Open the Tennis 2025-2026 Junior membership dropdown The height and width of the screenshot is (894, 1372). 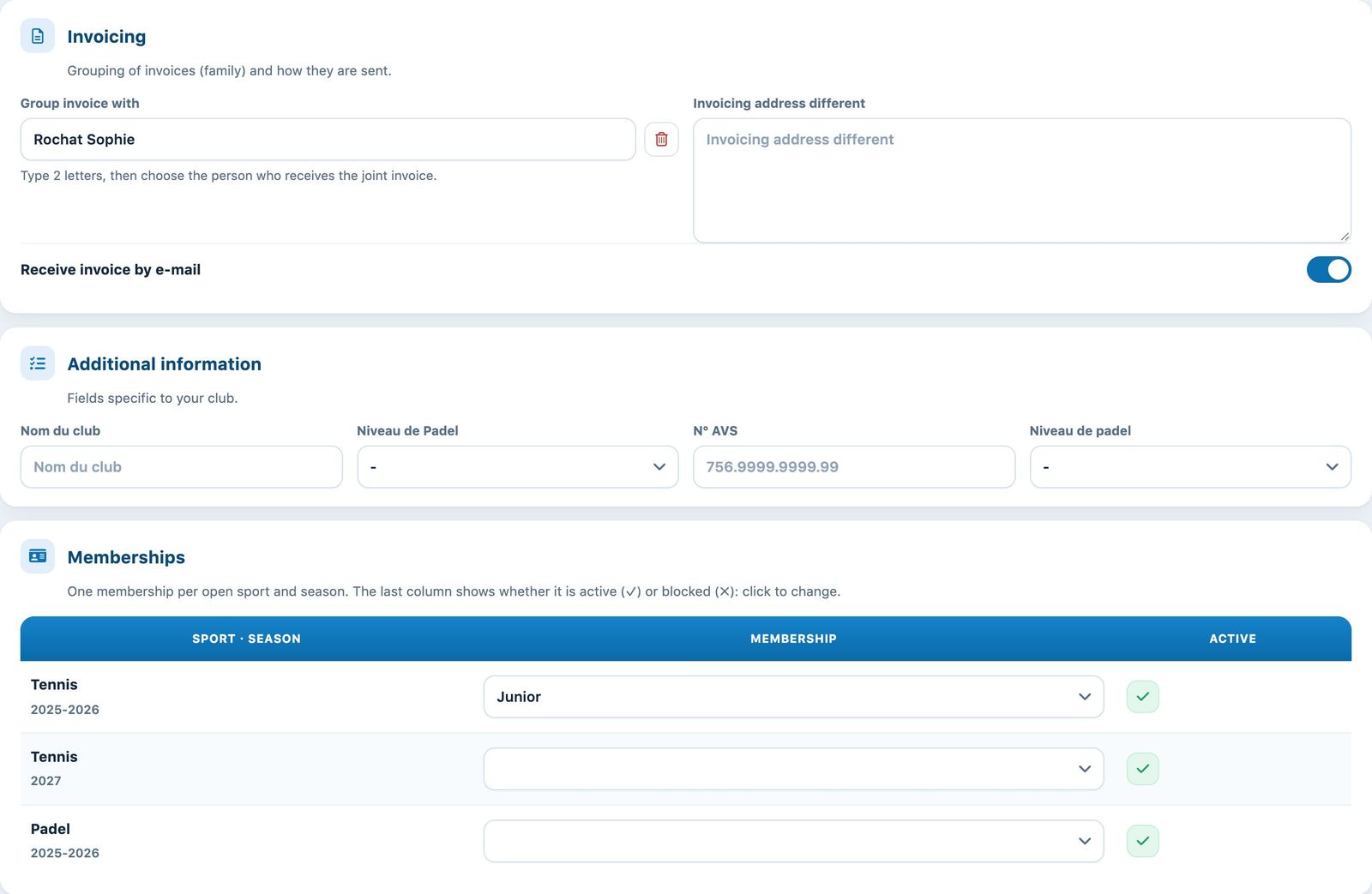pyautogui.click(x=793, y=697)
